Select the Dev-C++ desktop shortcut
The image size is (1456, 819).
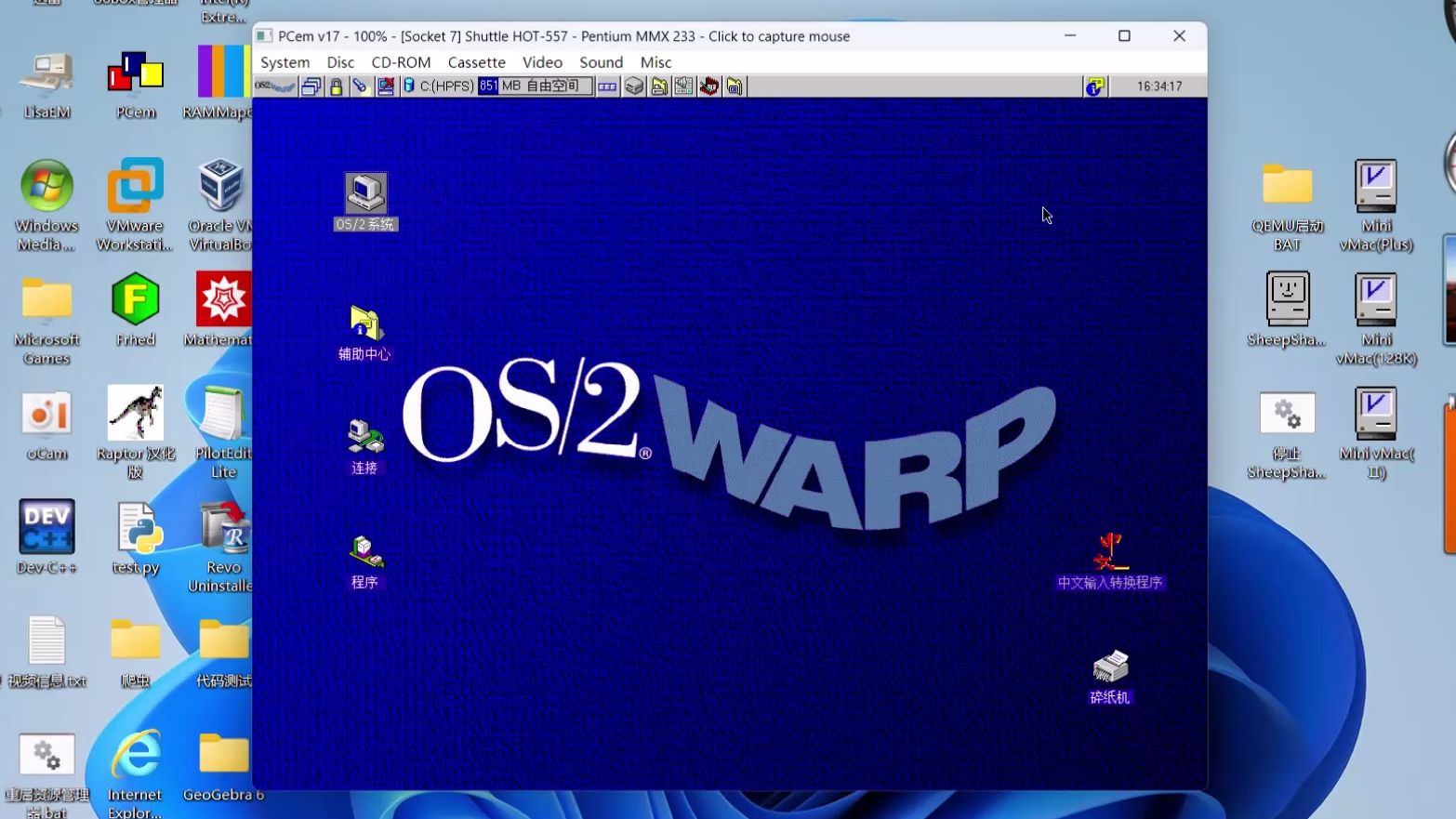(x=46, y=537)
